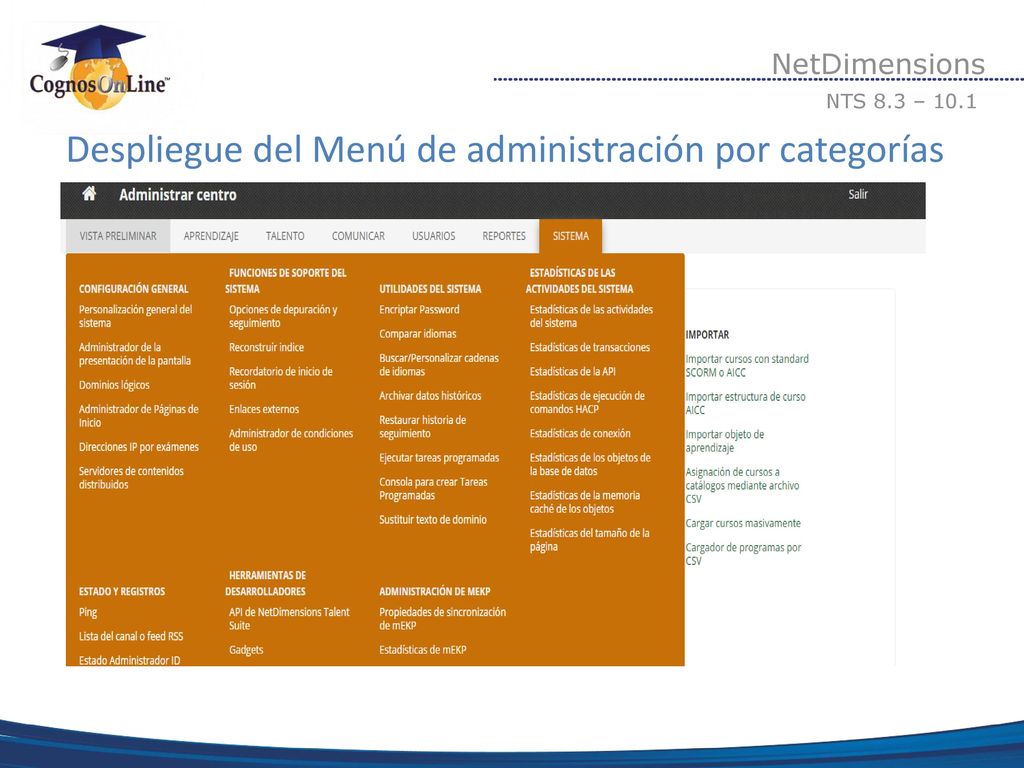This screenshot has height=768, width=1024.
Task: Open Asignación de cursos a catálogos mediante archivo CSV
Action: click(x=742, y=486)
